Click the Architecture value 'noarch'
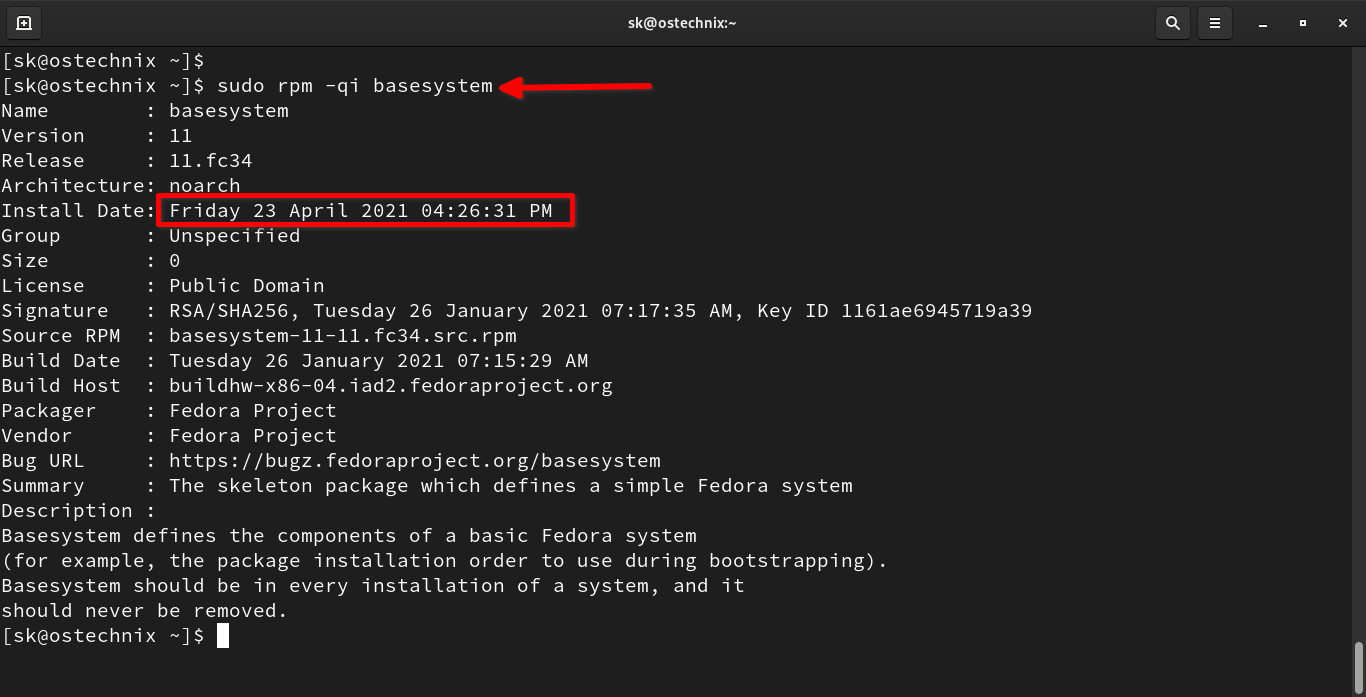1366x697 pixels. pos(205,186)
